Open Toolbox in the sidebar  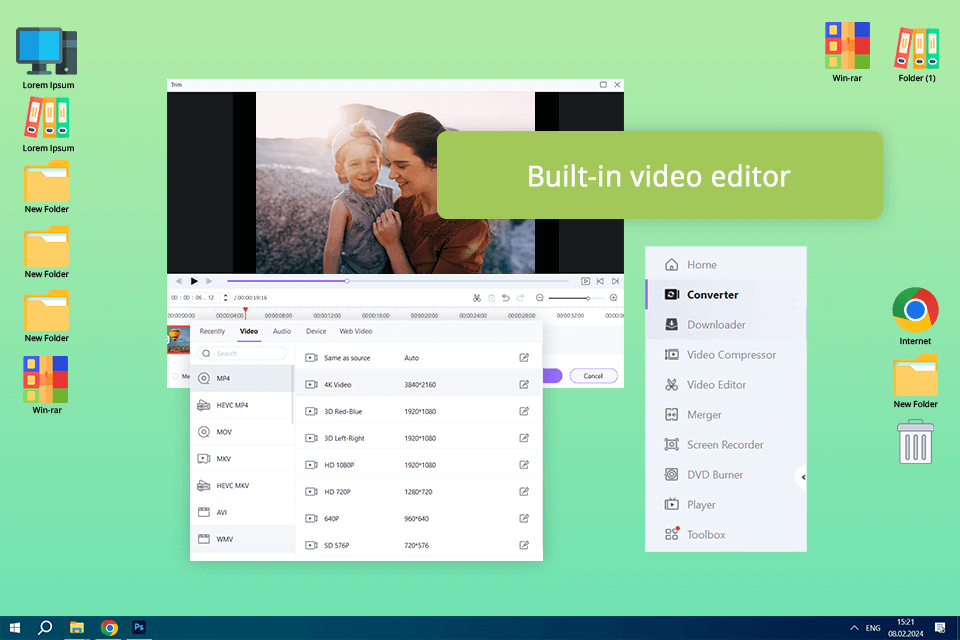click(726, 535)
